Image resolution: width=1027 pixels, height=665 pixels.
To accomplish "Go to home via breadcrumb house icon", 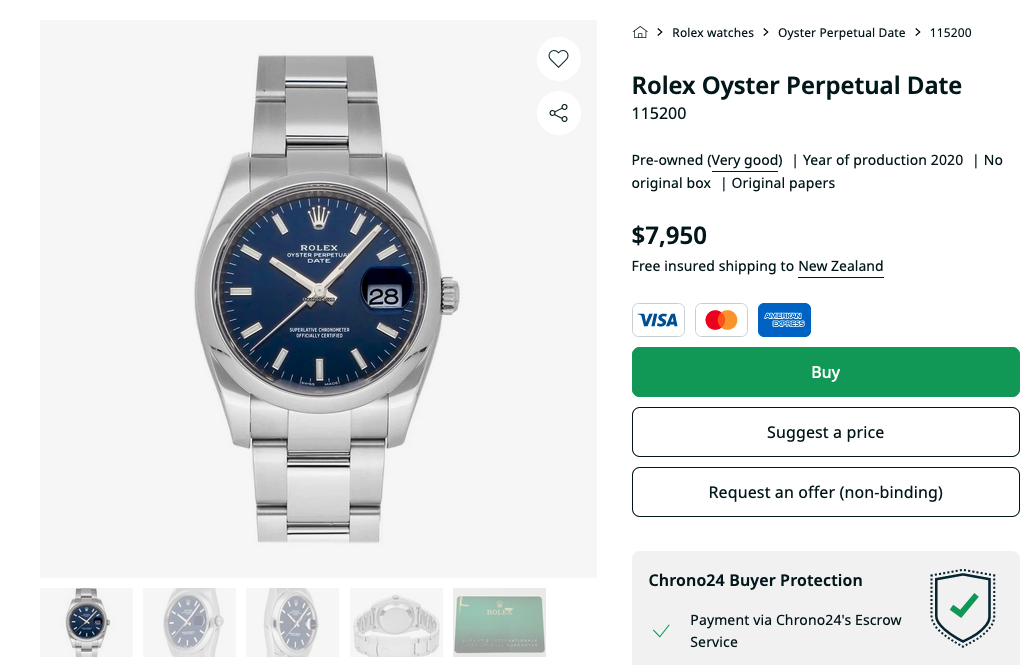I will (640, 33).
